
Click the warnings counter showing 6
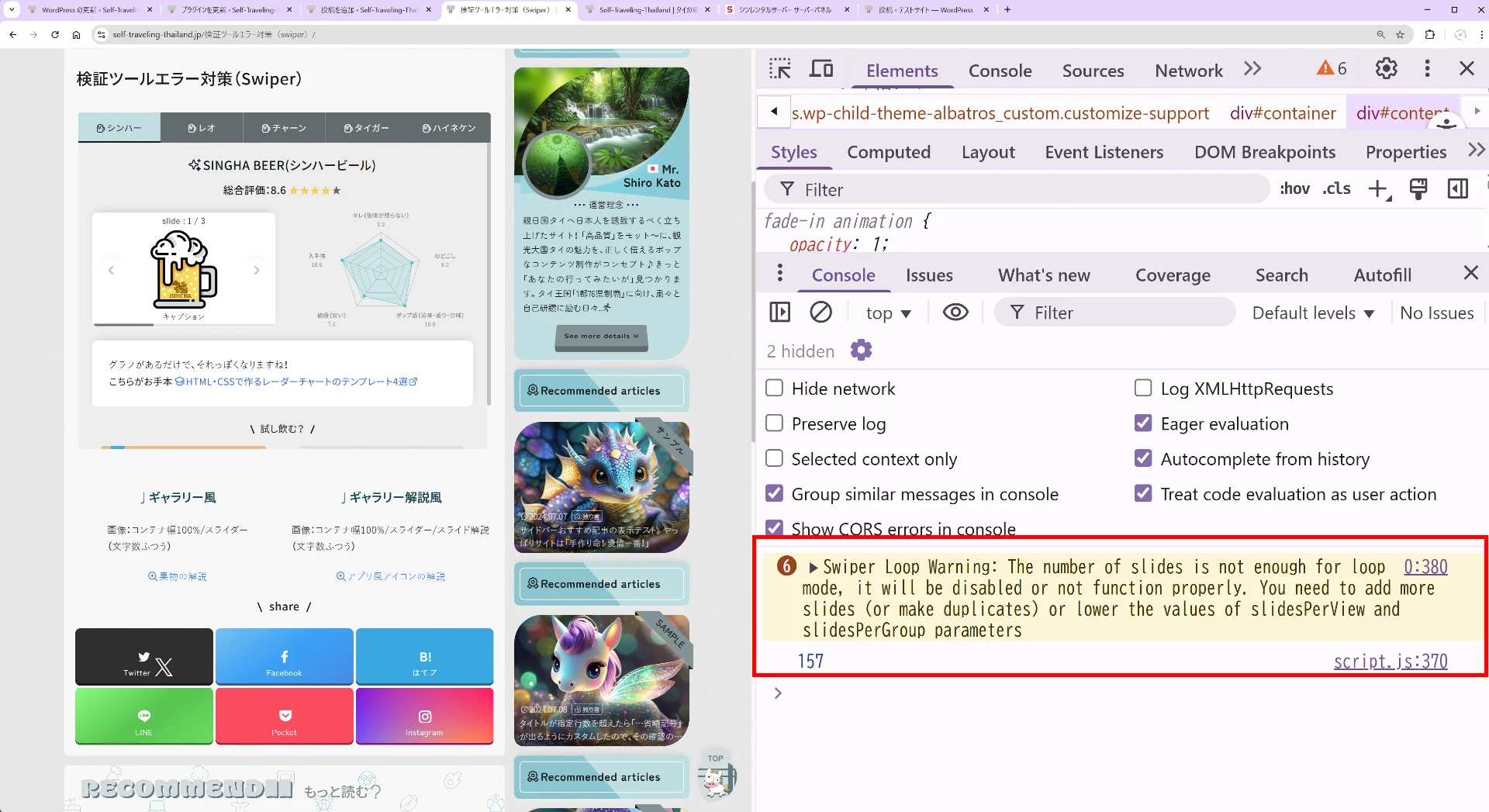(1332, 68)
